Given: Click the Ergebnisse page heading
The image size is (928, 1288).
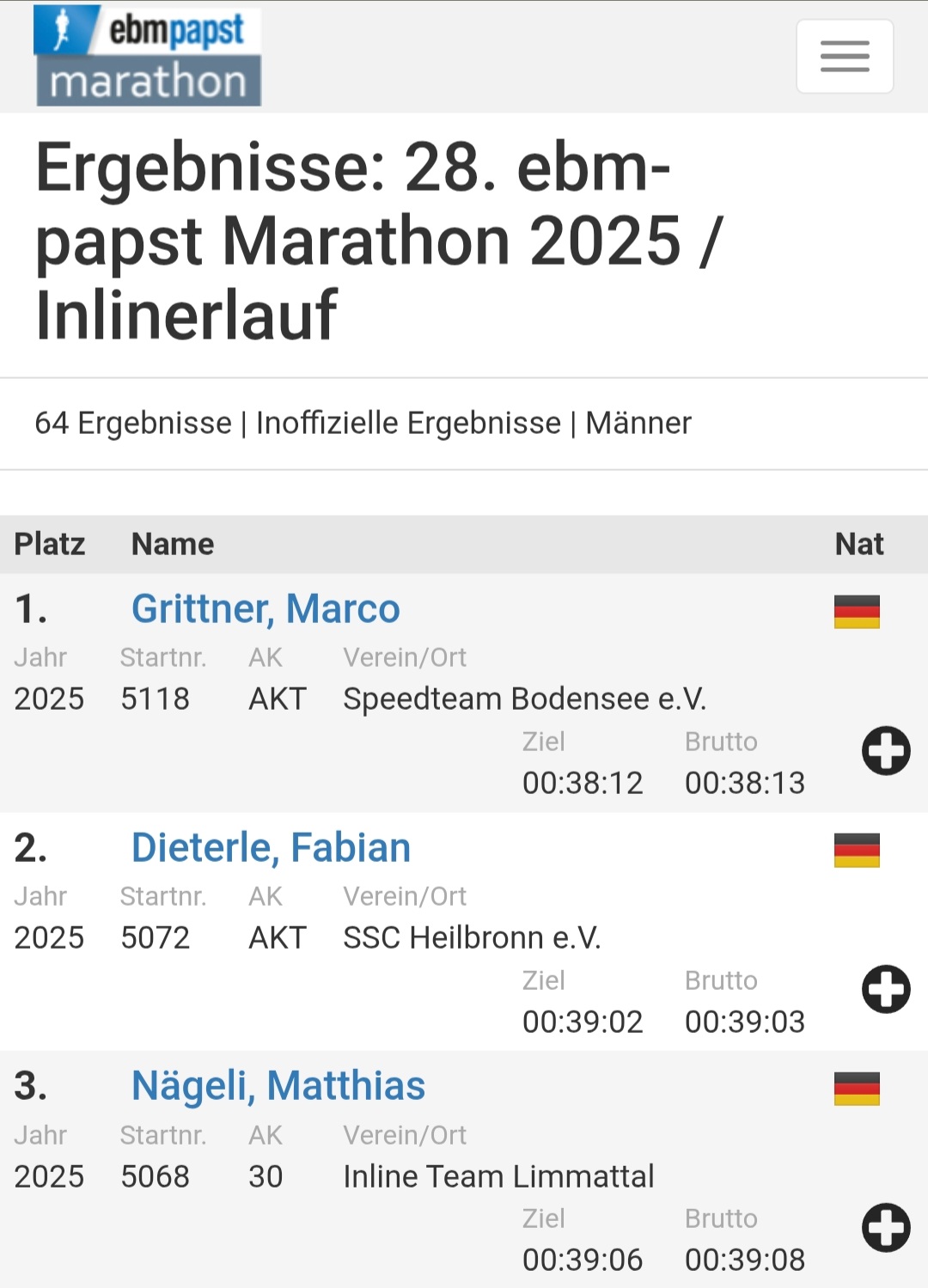Looking at the screenshot, I should click(x=378, y=241).
